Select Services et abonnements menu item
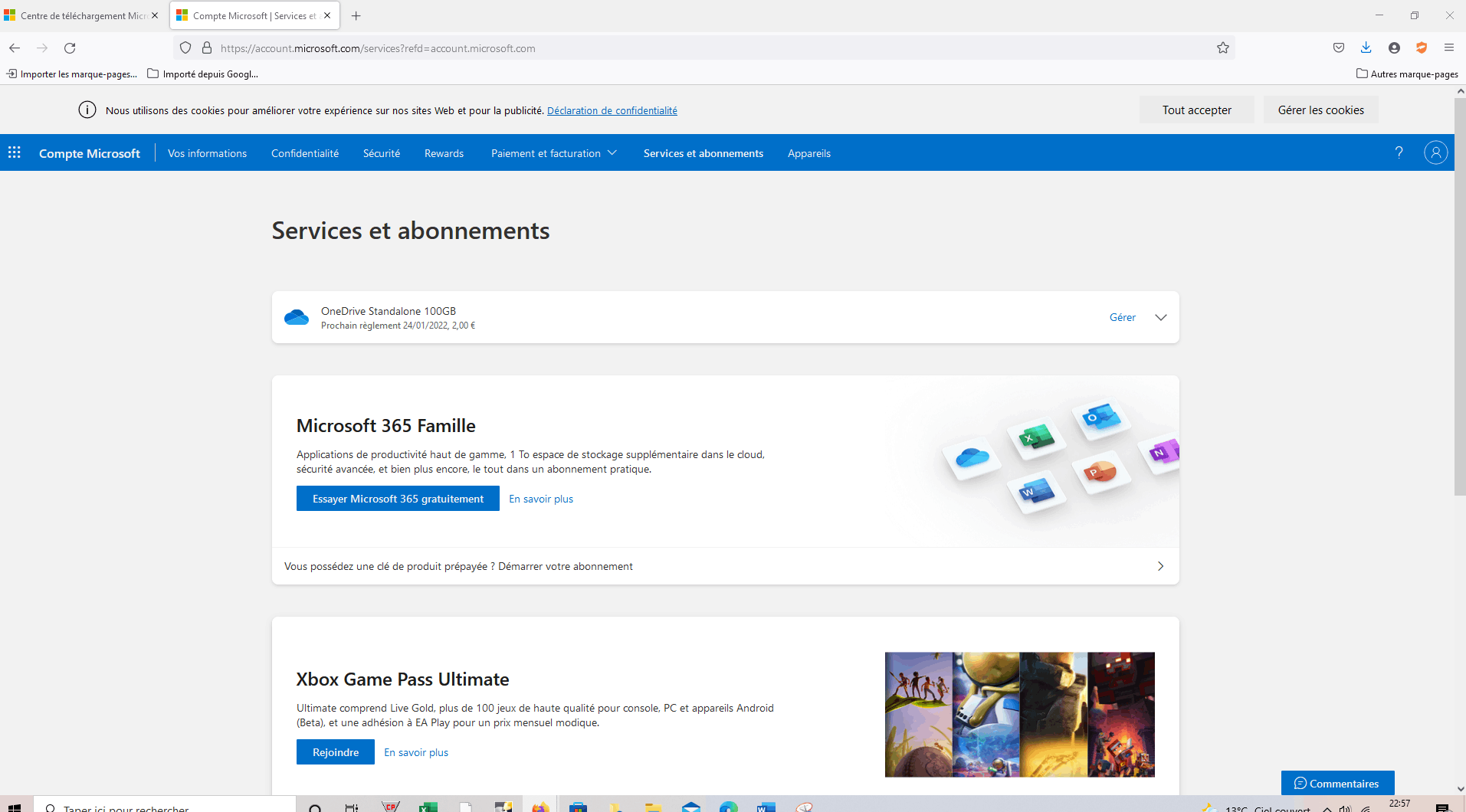The width and height of the screenshot is (1466, 812). coord(703,153)
